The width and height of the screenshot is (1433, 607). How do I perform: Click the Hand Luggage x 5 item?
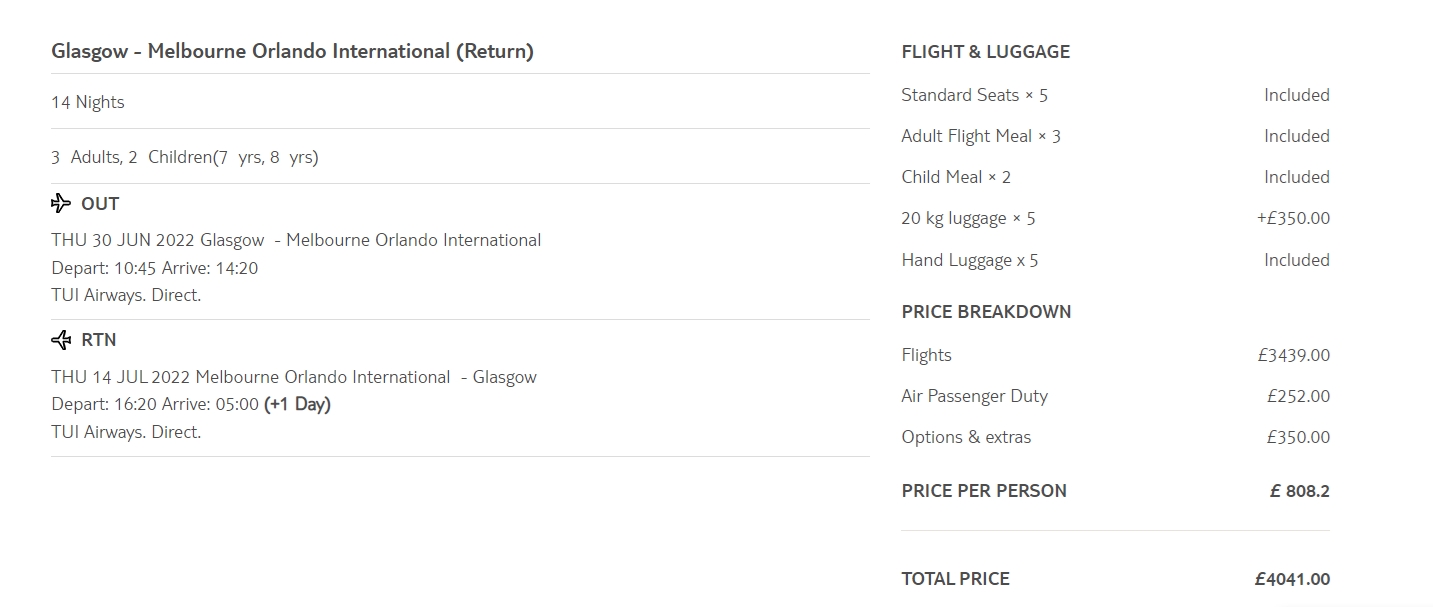tap(970, 260)
